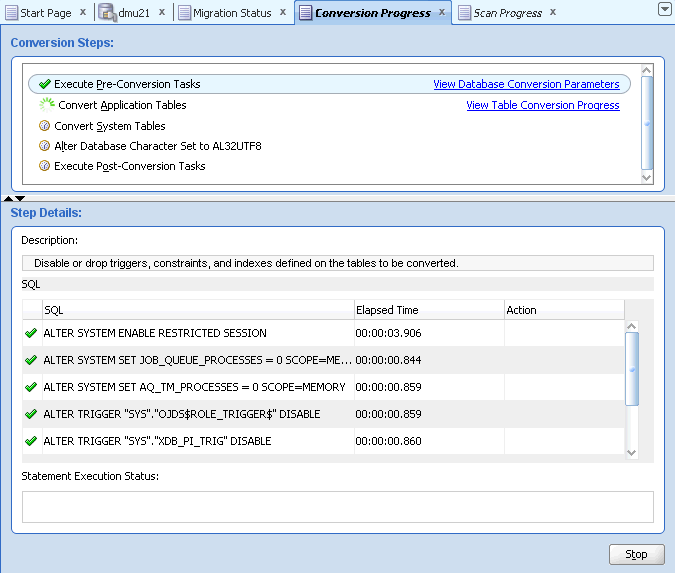Select Alter Database Character Set to AL32UTF8 step
Viewport: 675px width, 573px height.
tap(158, 146)
